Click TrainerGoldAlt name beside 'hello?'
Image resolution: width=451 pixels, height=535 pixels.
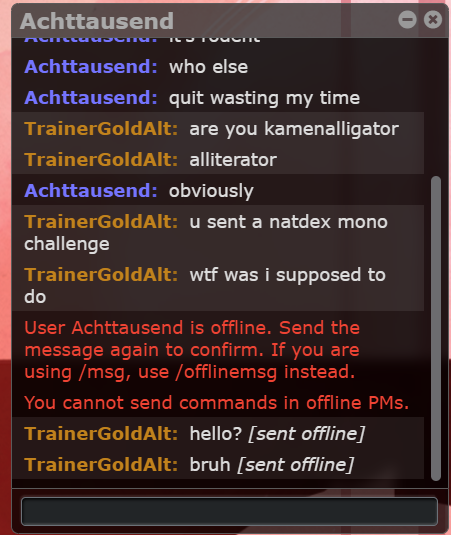pos(101,434)
